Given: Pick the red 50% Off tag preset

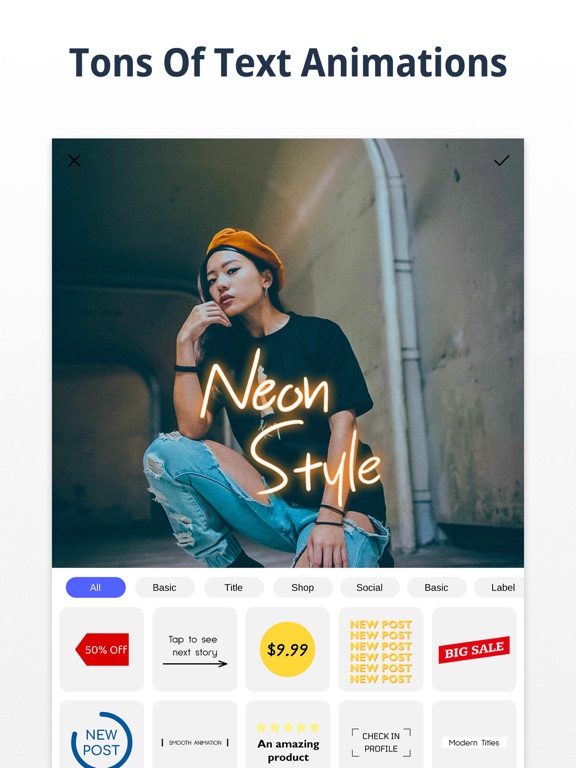Looking at the screenshot, I should point(102,649).
